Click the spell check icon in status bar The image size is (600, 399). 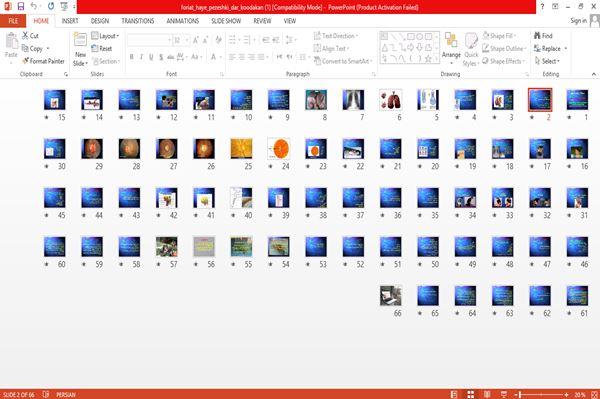pyautogui.click(x=46, y=394)
